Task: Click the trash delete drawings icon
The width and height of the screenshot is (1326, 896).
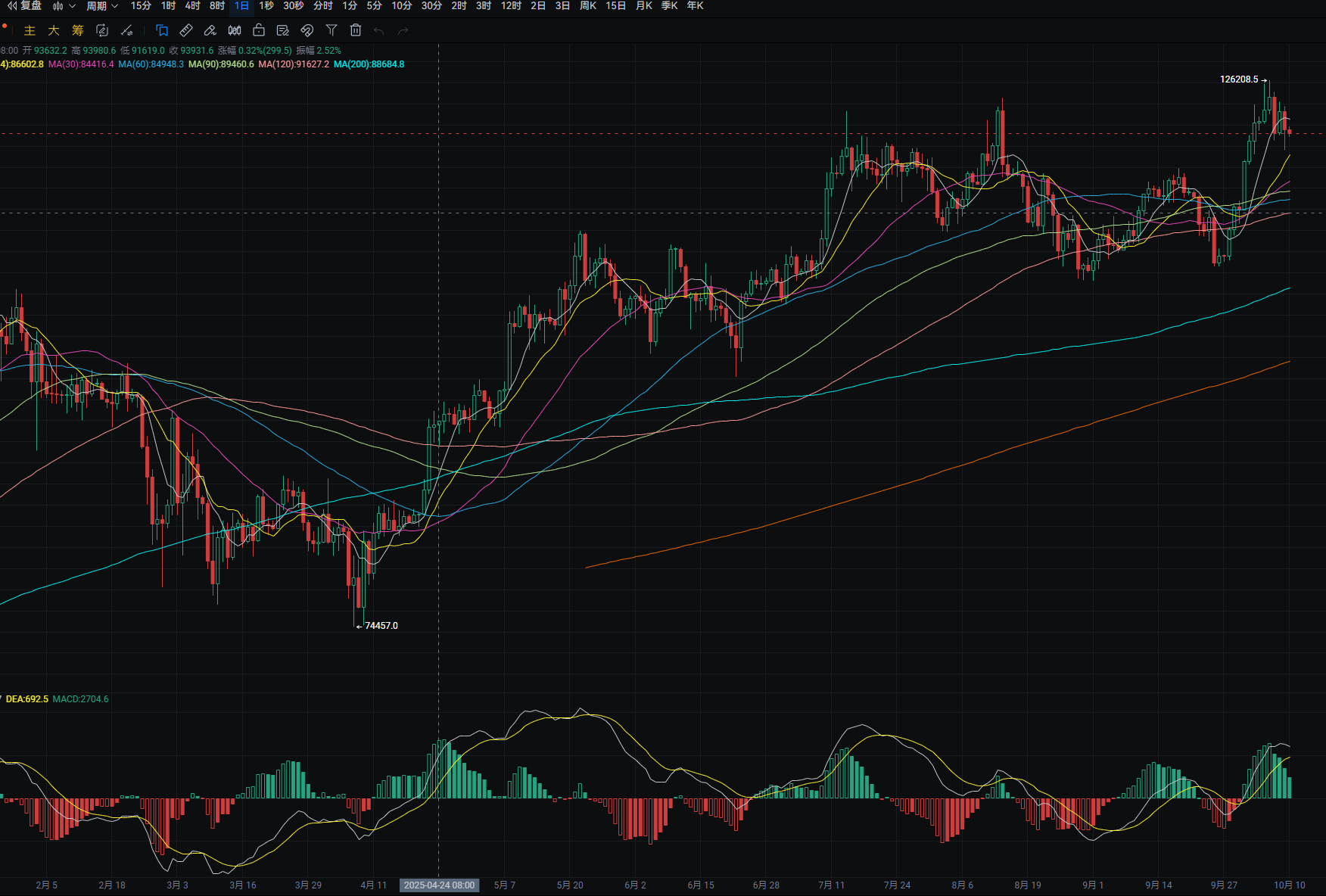Action: pos(356,30)
